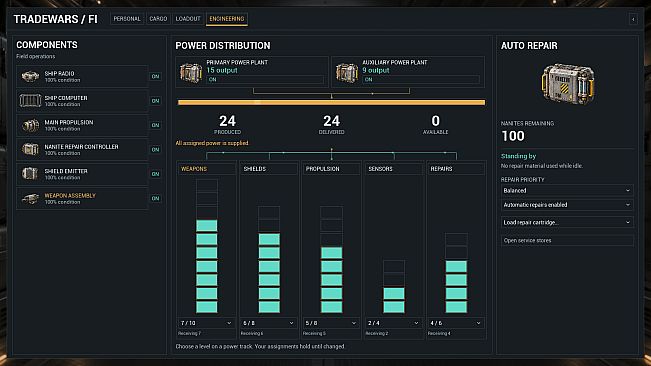Select the Ship Computer component row
The width and height of the screenshot is (651, 366).
coord(82,101)
